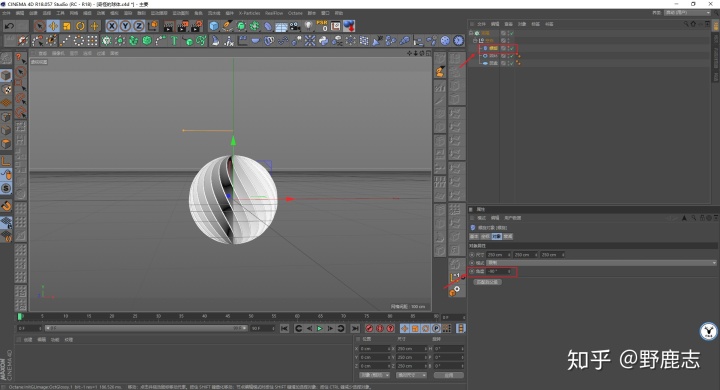
Task: Enable the Snap S icon
Action: [6, 188]
